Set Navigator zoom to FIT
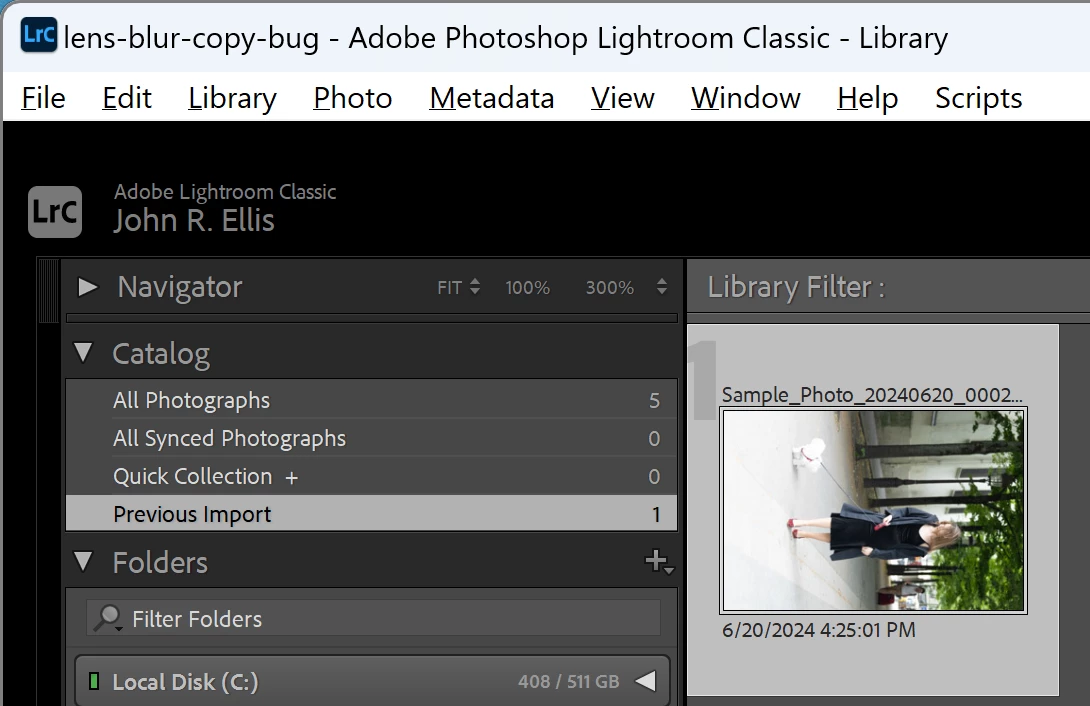The image size is (1090, 706). [x=449, y=288]
